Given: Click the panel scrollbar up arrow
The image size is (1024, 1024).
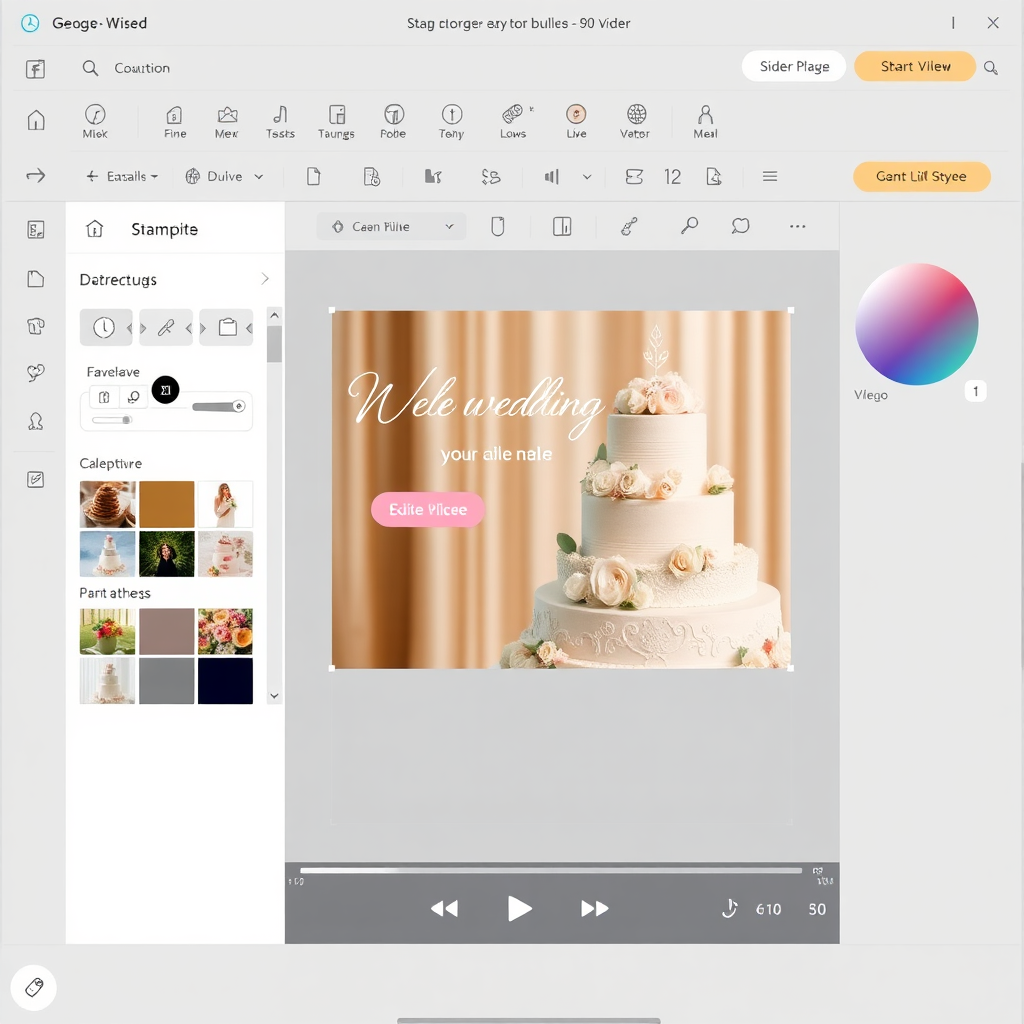Looking at the screenshot, I should (274, 315).
